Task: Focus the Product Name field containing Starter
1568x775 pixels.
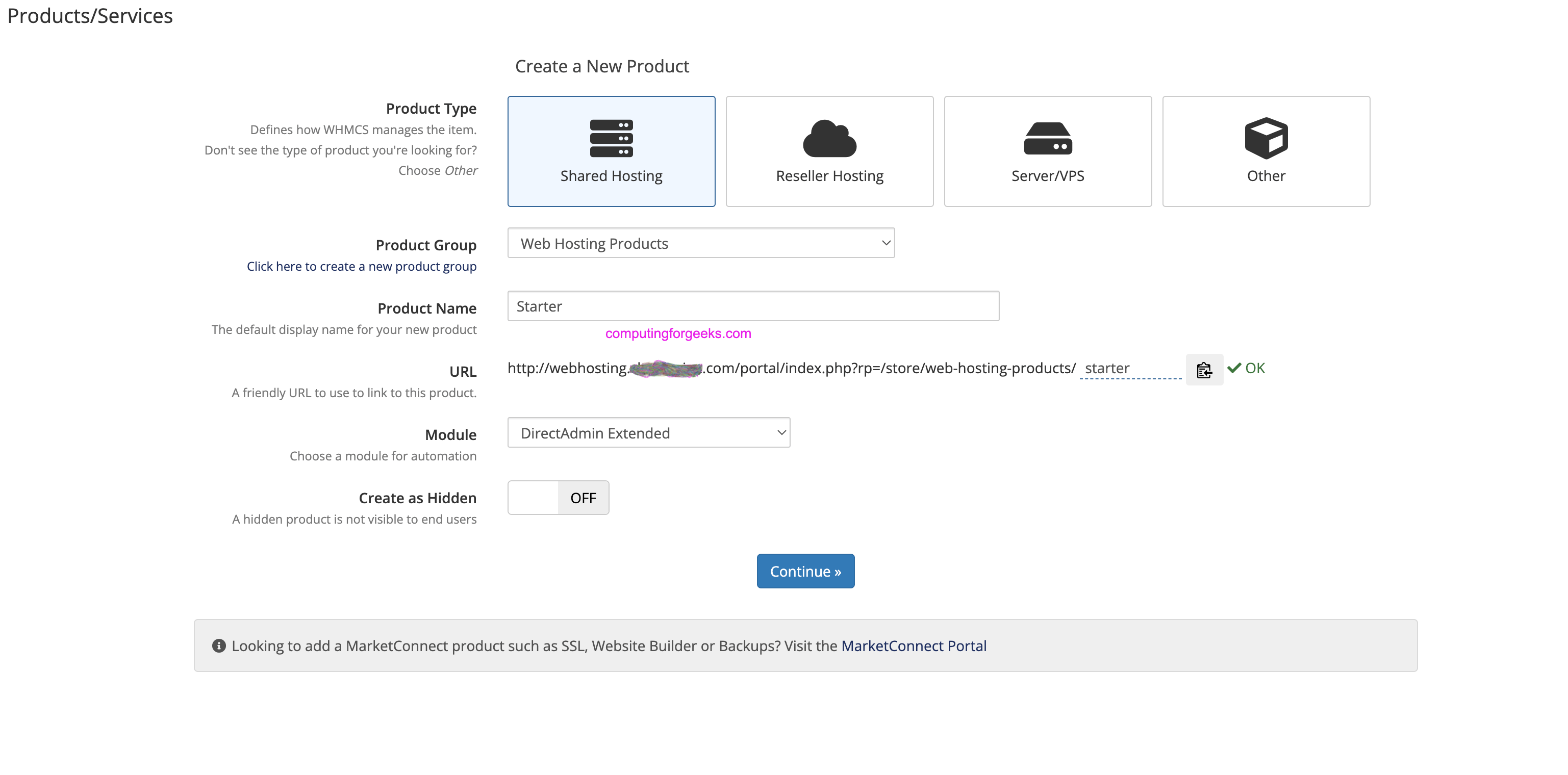Action: [x=753, y=306]
